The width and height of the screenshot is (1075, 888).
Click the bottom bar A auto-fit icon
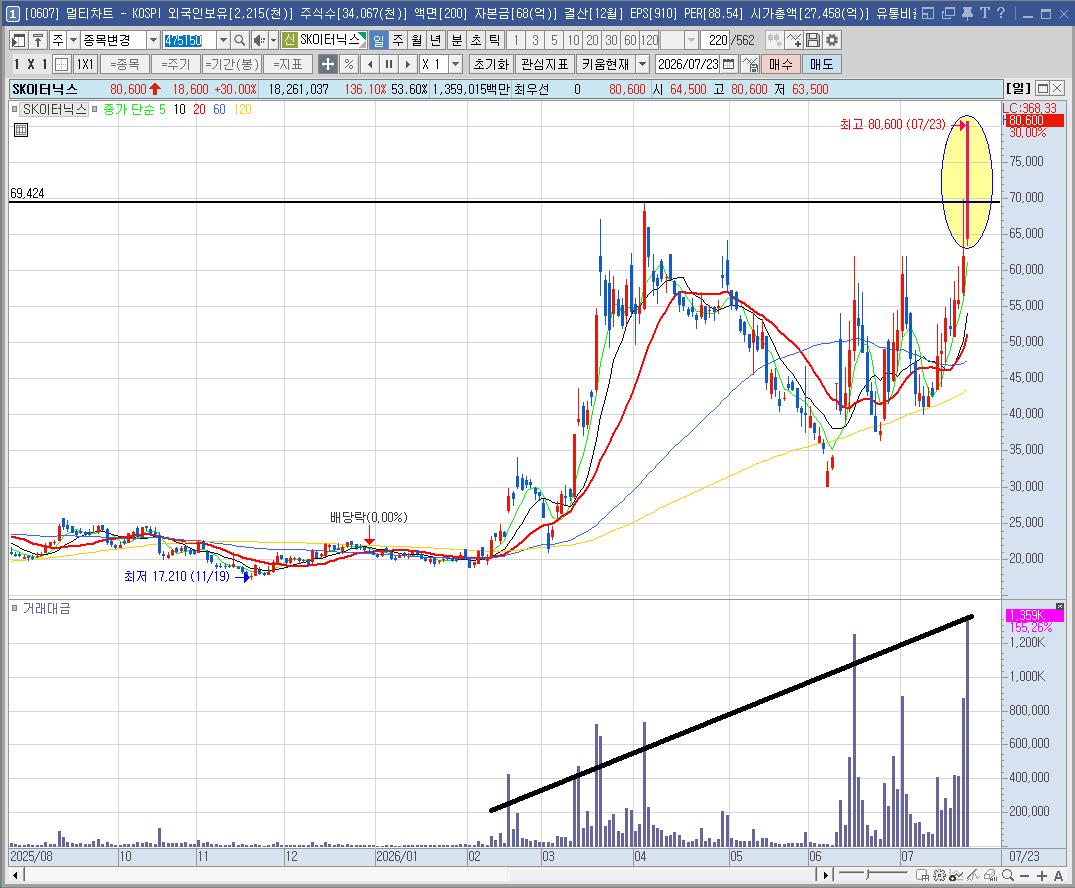(1059, 876)
